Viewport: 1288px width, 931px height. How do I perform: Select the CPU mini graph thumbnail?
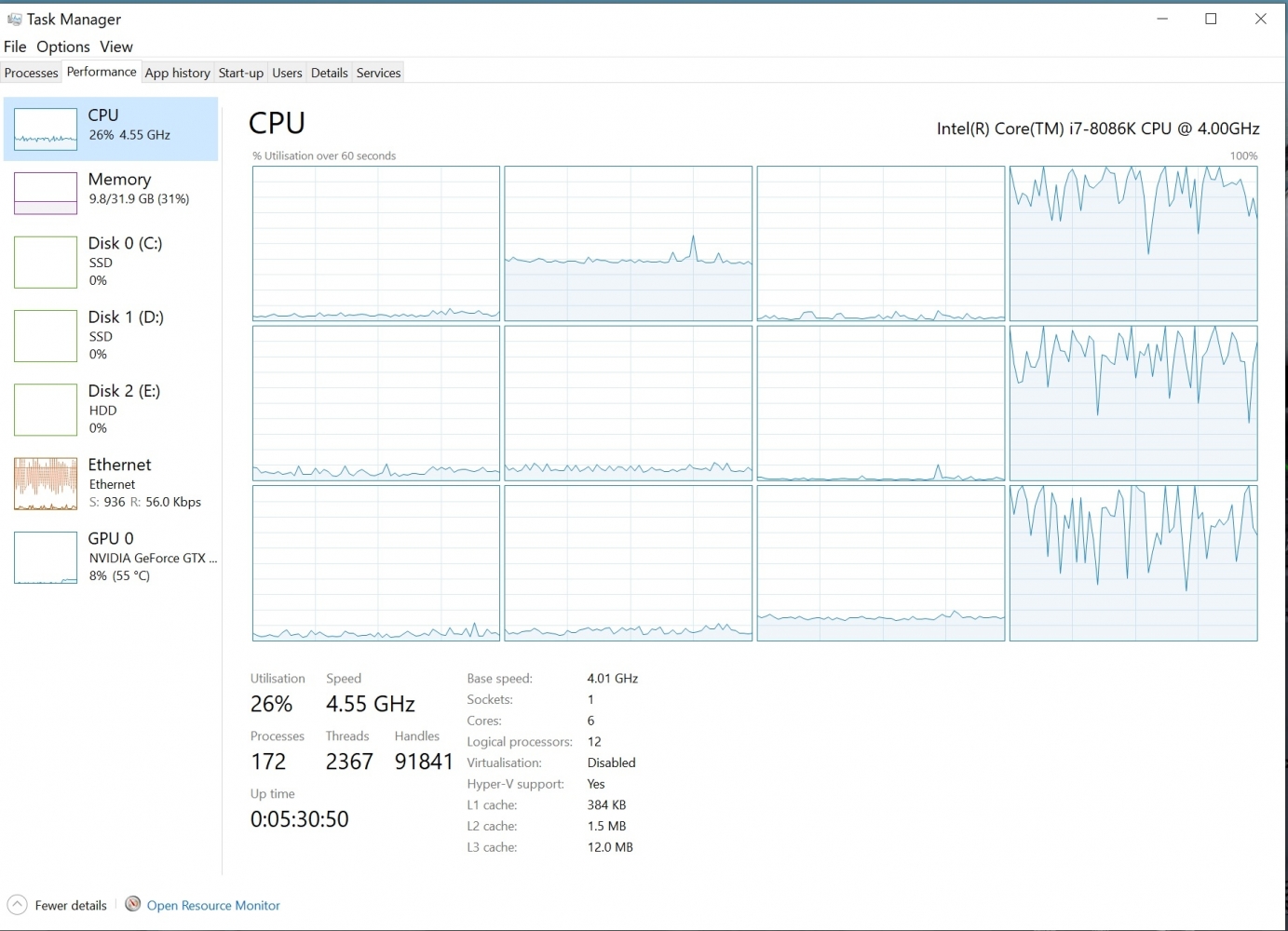46,129
